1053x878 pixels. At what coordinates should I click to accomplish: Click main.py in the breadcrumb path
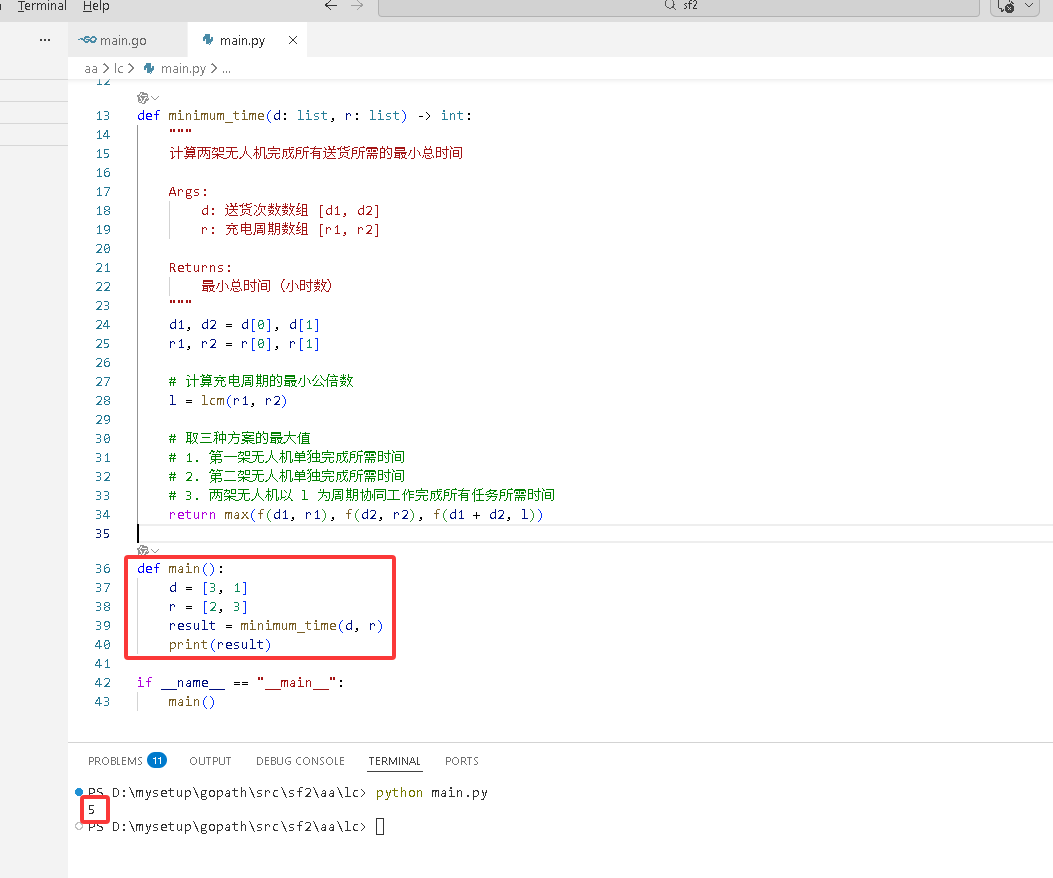point(183,69)
